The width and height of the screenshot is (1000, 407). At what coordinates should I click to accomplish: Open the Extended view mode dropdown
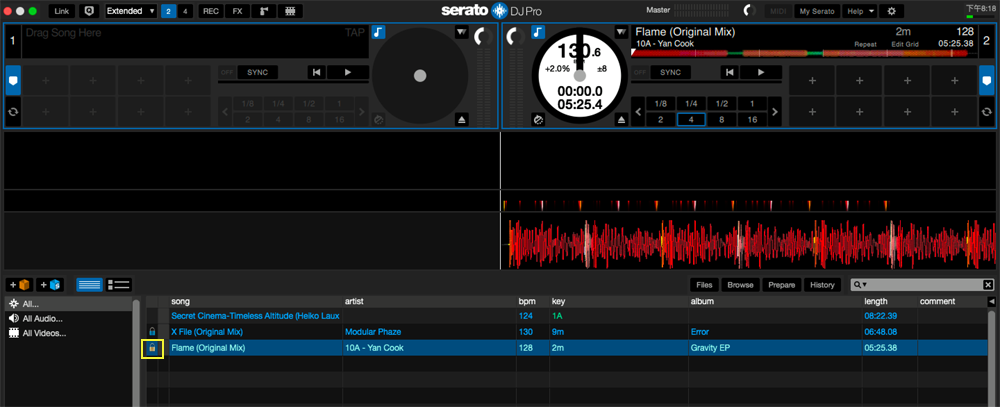pos(131,11)
